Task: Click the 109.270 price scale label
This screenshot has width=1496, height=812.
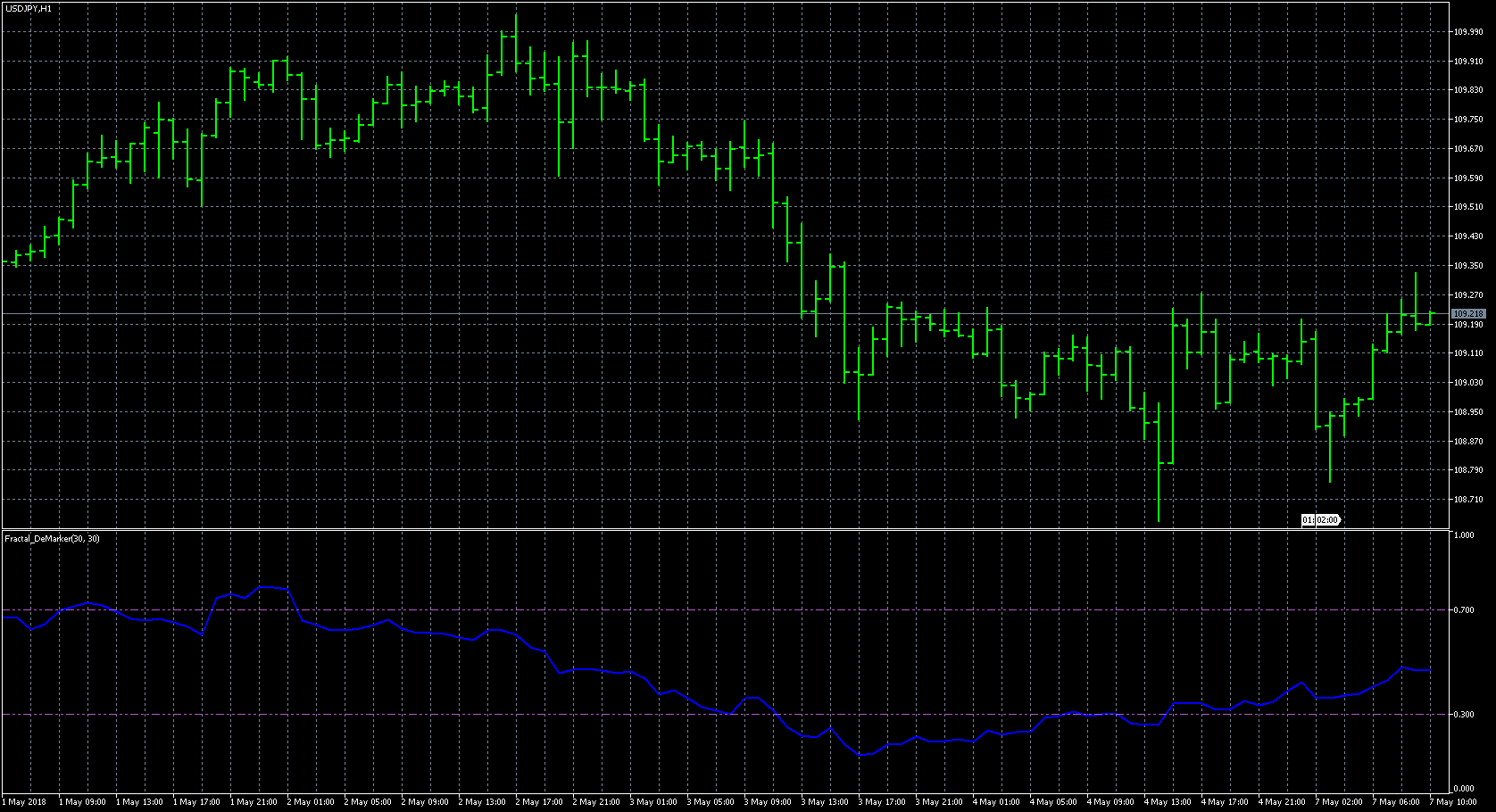Action: (1468, 295)
